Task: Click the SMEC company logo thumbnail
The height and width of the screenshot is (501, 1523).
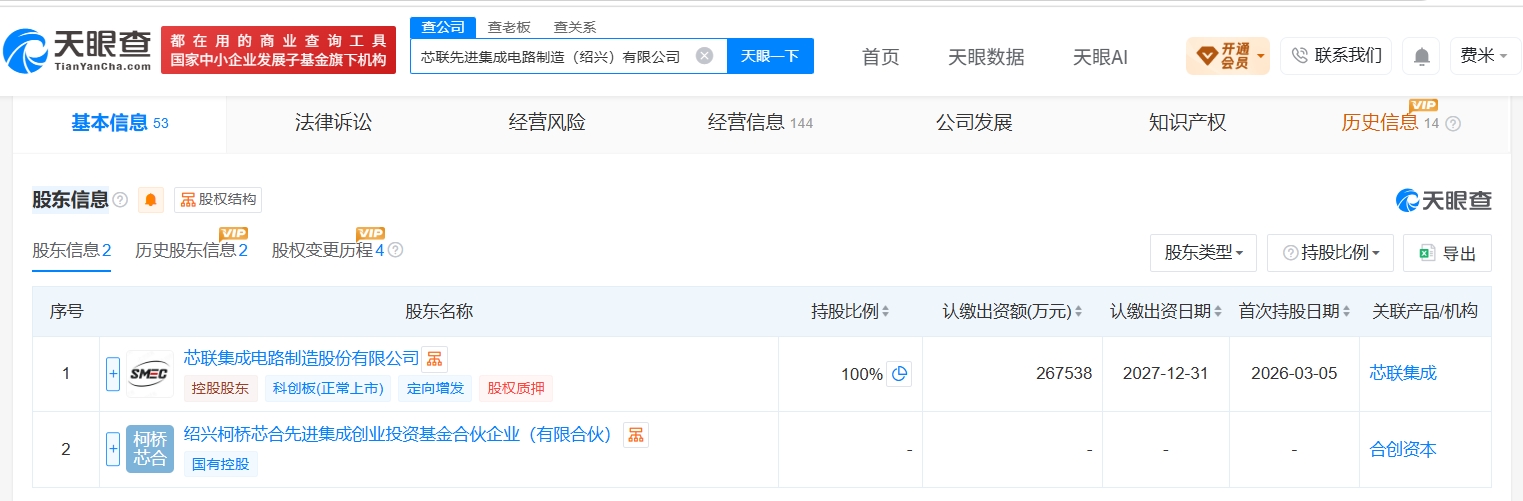Action: [x=150, y=374]
